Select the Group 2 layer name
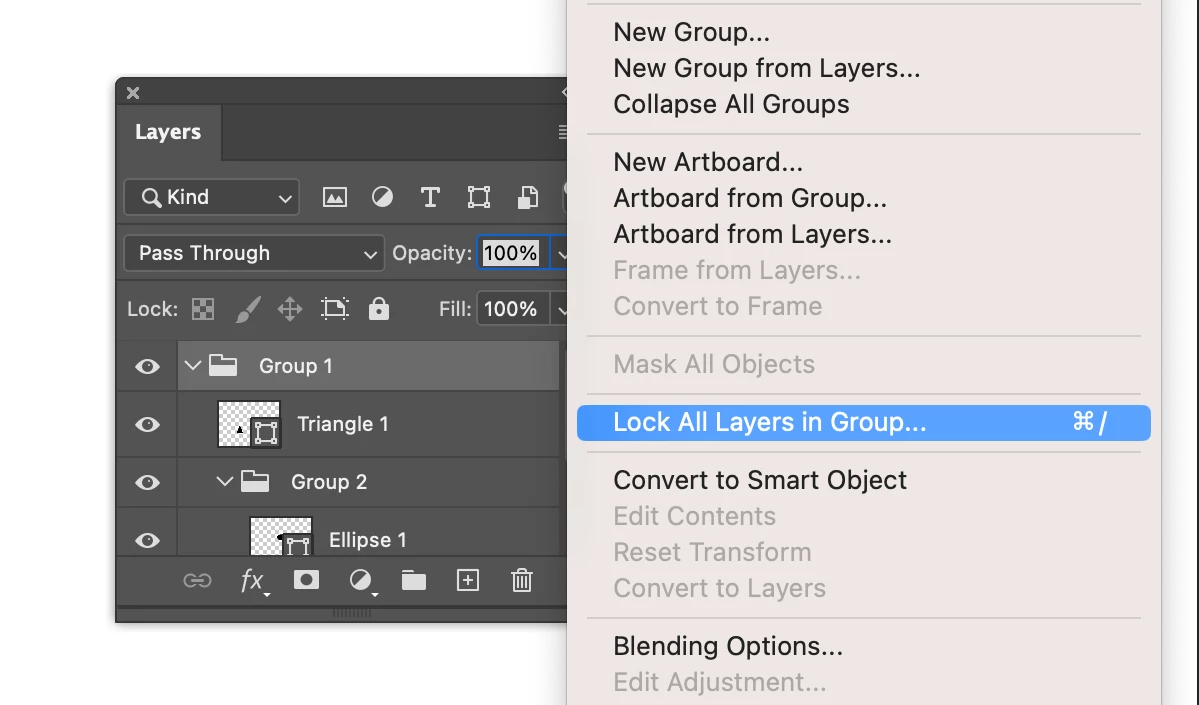The image size is (1199, 705). coord(329,482)
